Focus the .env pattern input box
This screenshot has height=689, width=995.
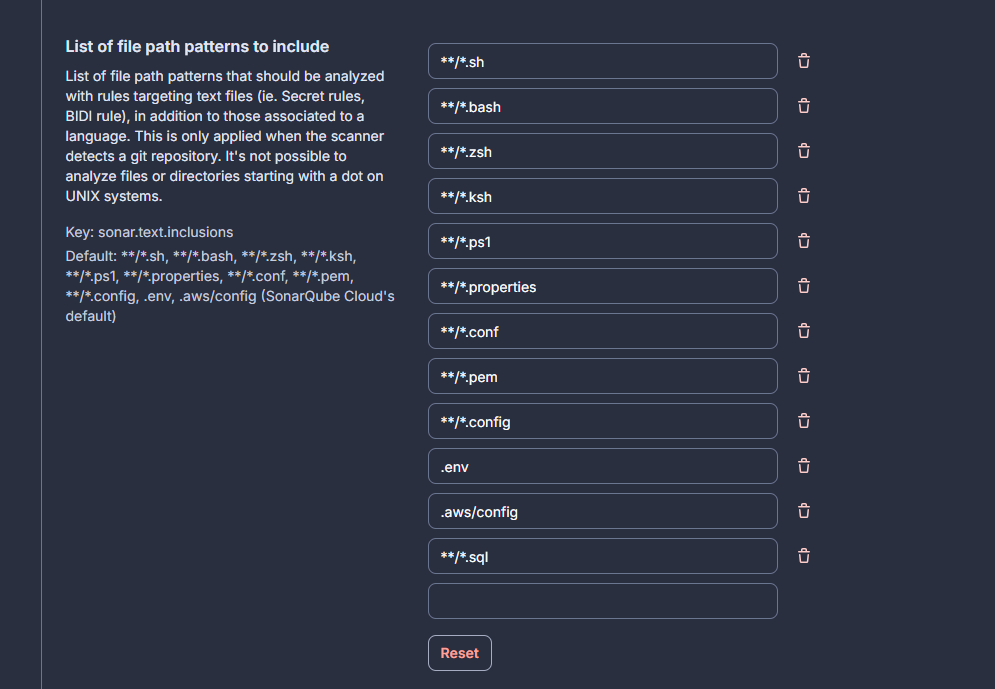click(602, 466)
